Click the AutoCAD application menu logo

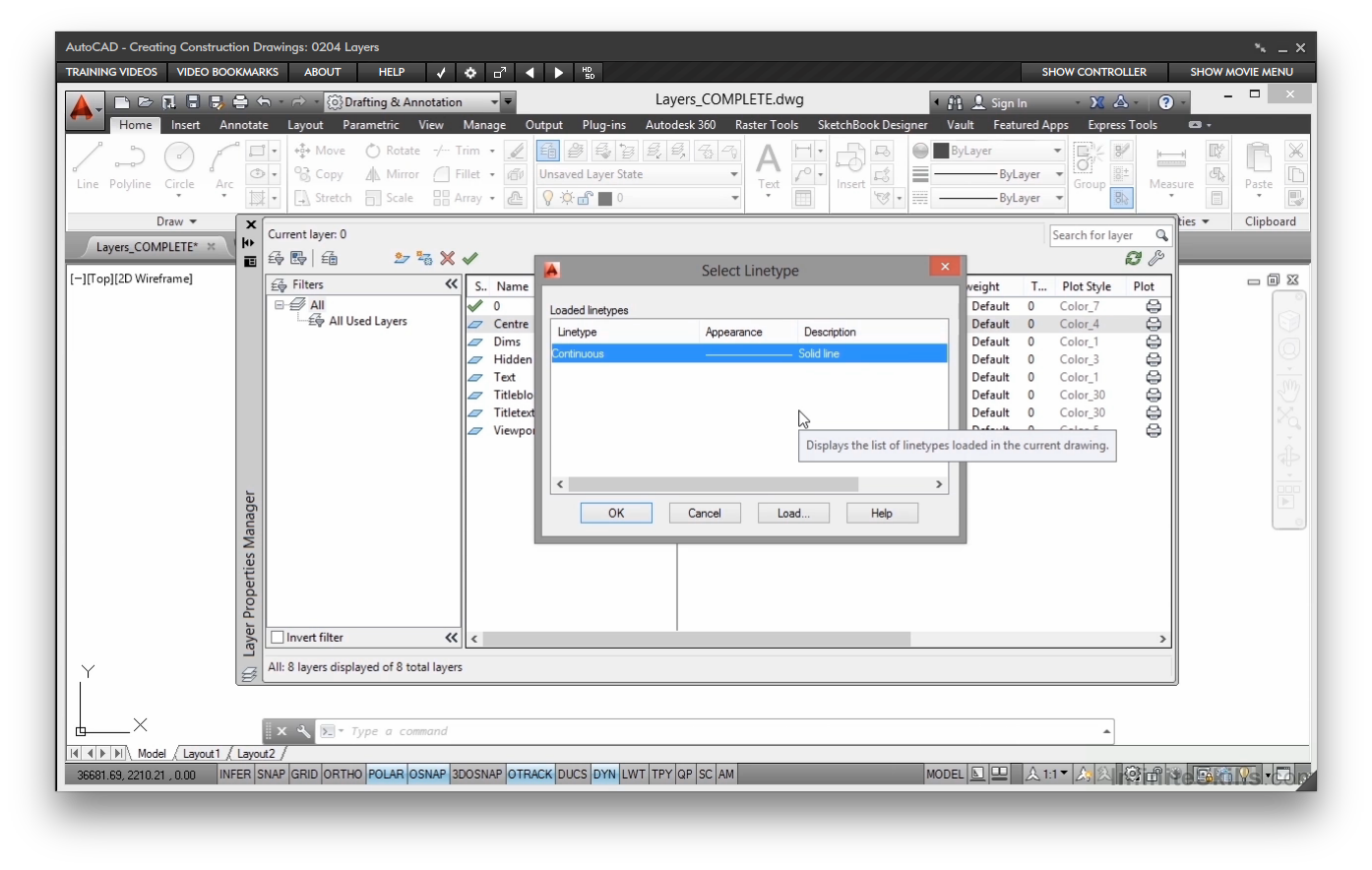[x=85, y=109]
